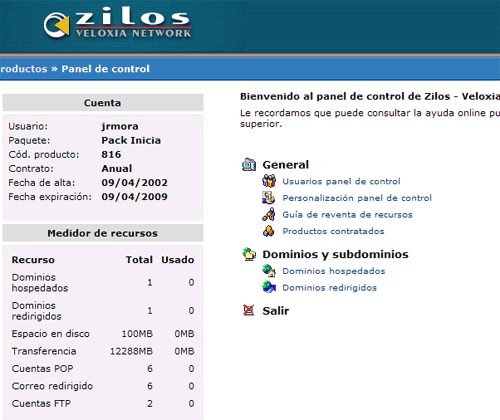This screenshot has width=500, height=420.
Task: Click the Dominios y subdominios globe icon
Action: click(249, 254)
